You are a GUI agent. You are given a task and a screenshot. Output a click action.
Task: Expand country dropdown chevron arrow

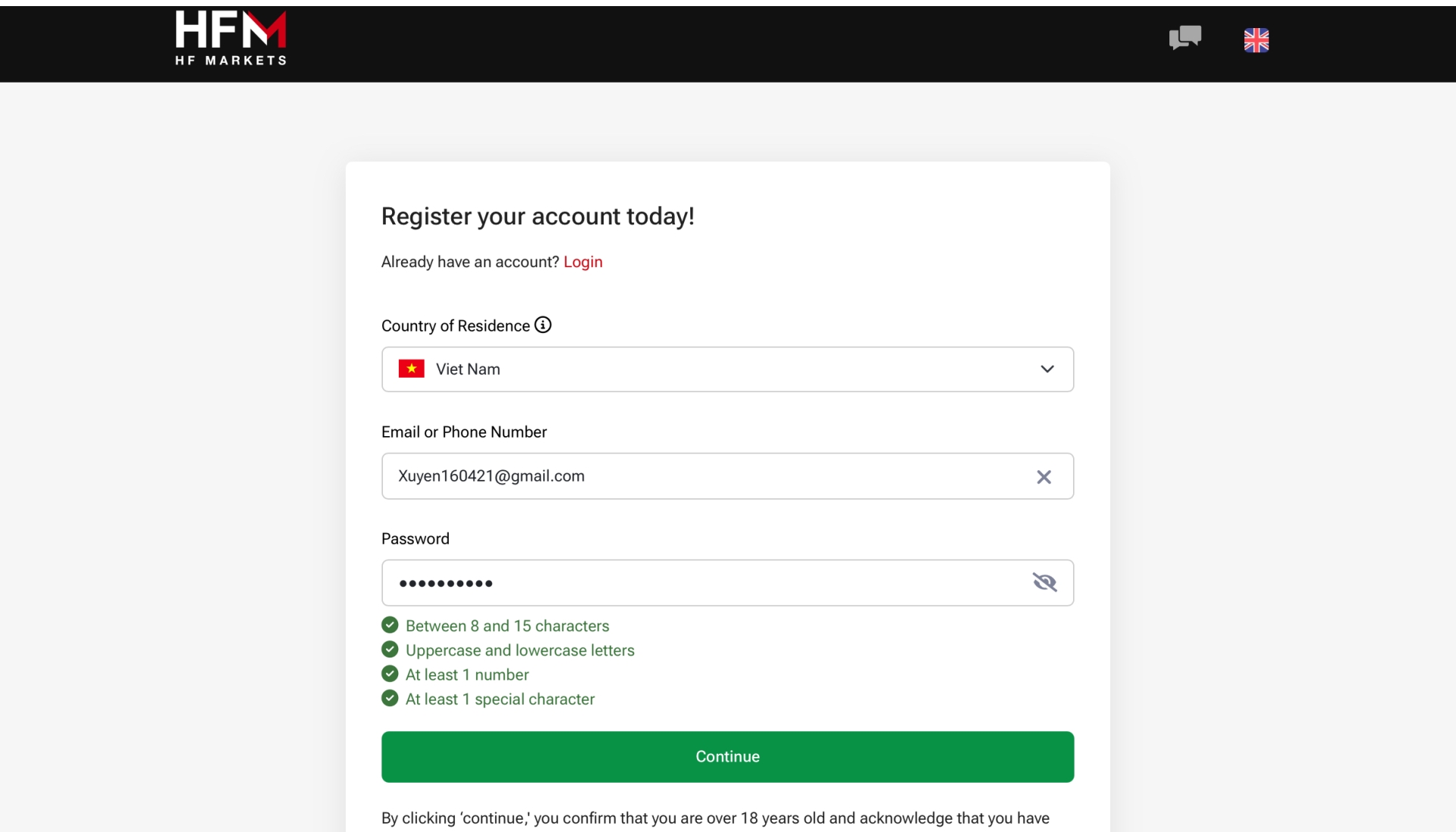[x=1046, y=369]
